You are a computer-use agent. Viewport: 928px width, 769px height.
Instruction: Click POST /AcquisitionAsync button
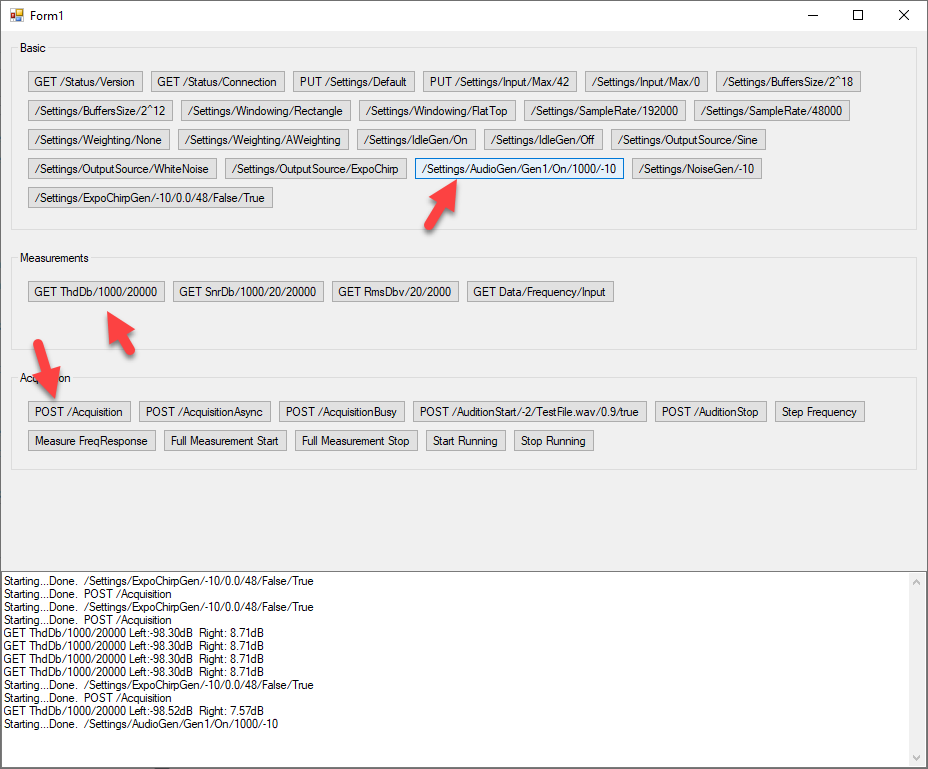tap(205, 411)
